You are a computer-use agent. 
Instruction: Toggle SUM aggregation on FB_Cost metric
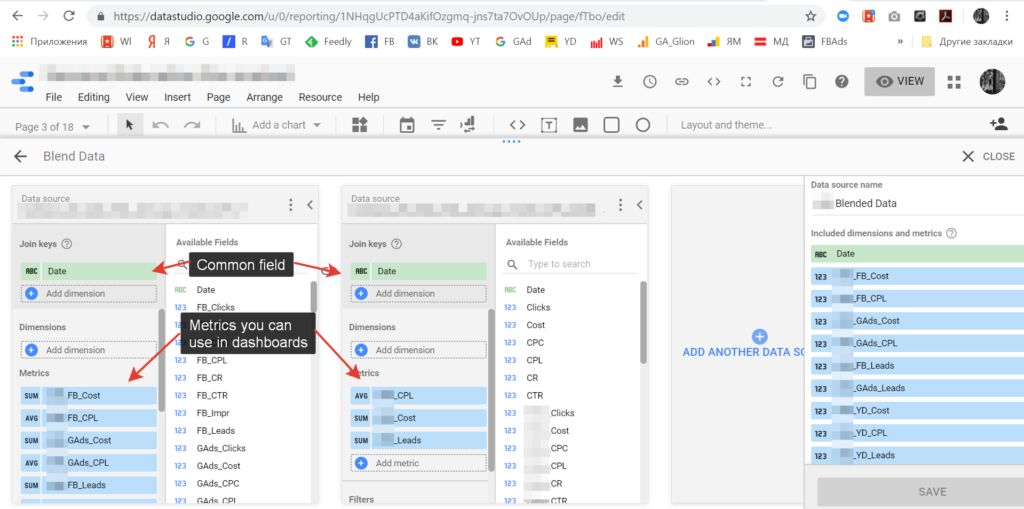click(31, 395)
